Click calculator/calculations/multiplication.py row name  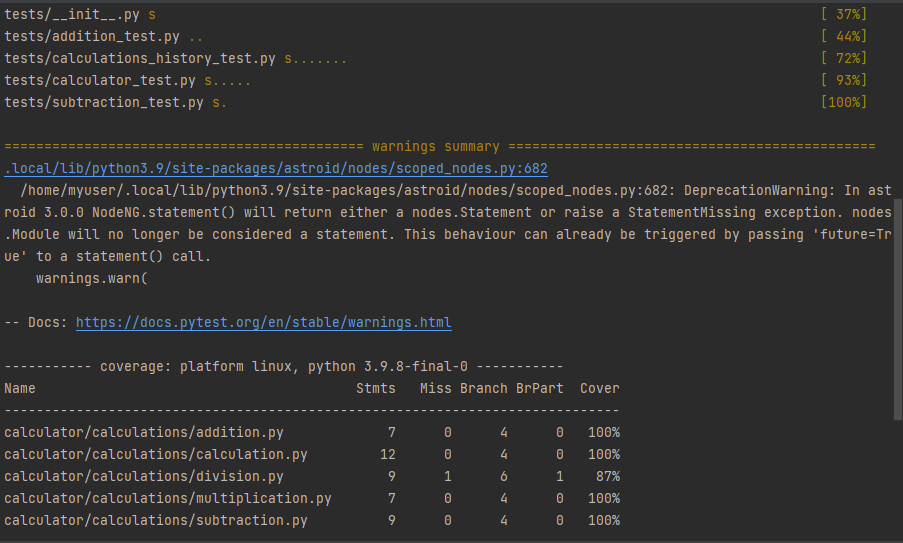pyautogui.click(x=168, y=498)
